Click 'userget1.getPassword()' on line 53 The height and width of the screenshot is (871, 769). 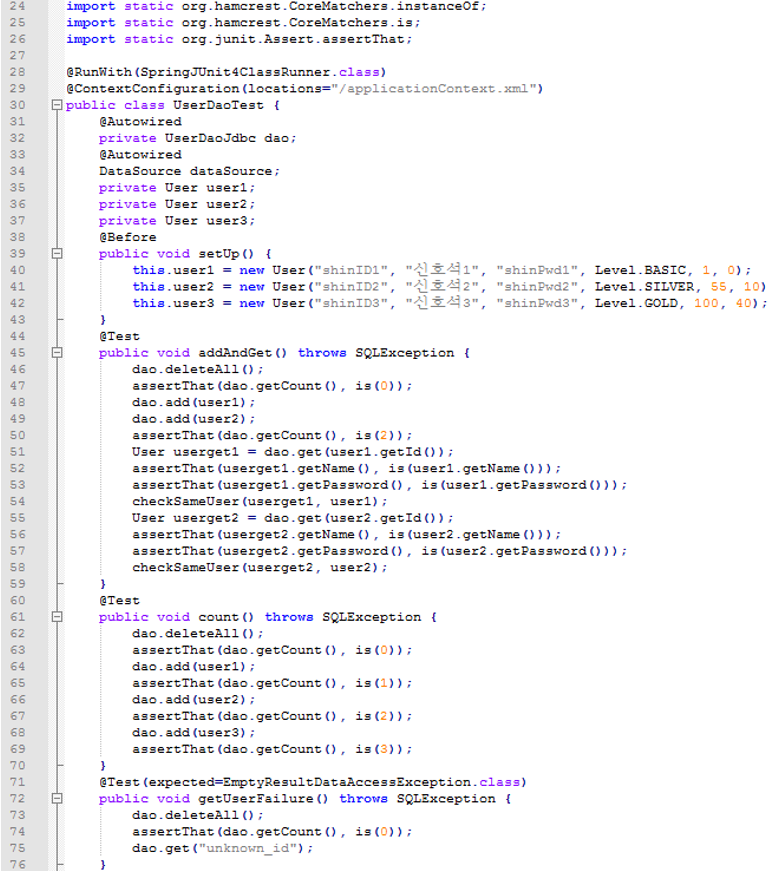(313, 485)
